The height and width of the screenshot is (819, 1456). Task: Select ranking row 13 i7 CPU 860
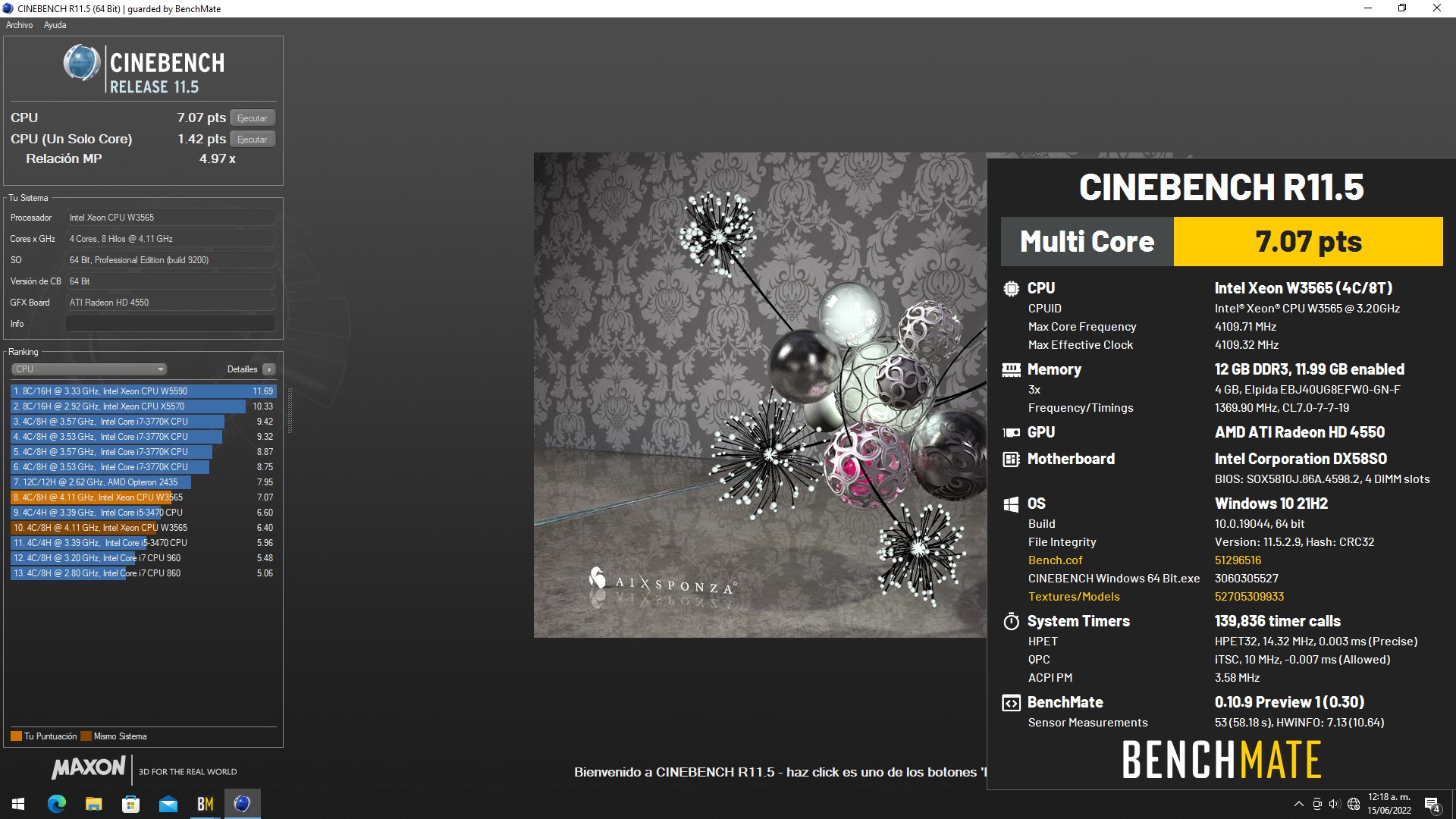click(143, 573)
